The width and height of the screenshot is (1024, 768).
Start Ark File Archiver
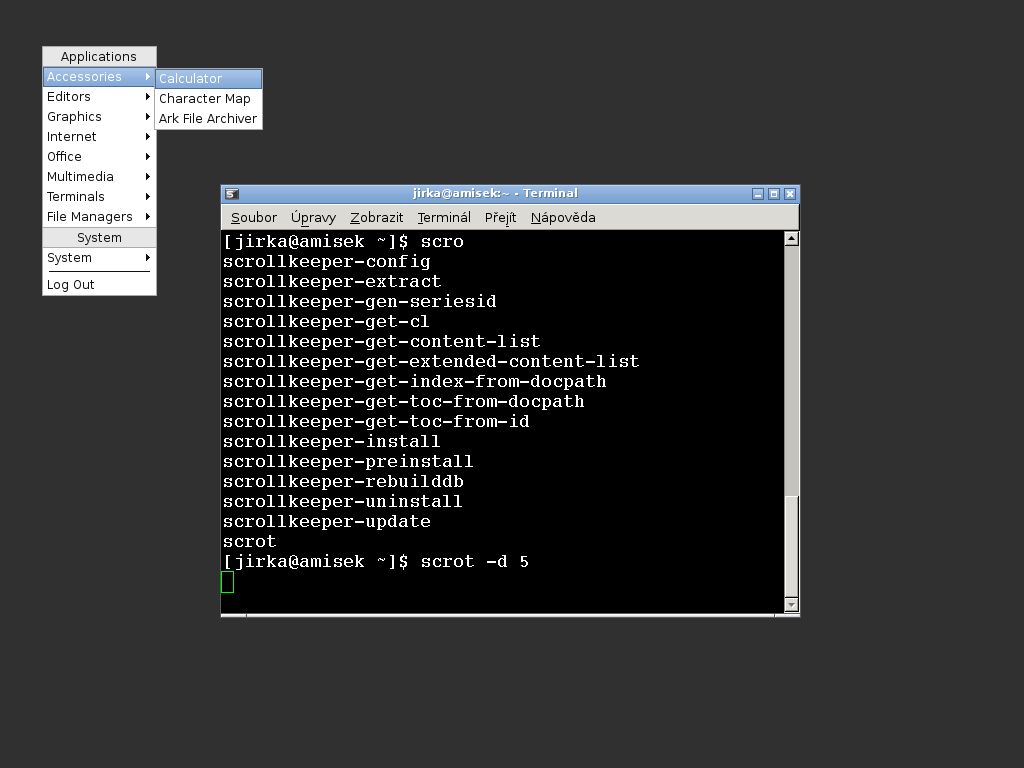pyautogui.click(x=208, y=118)
